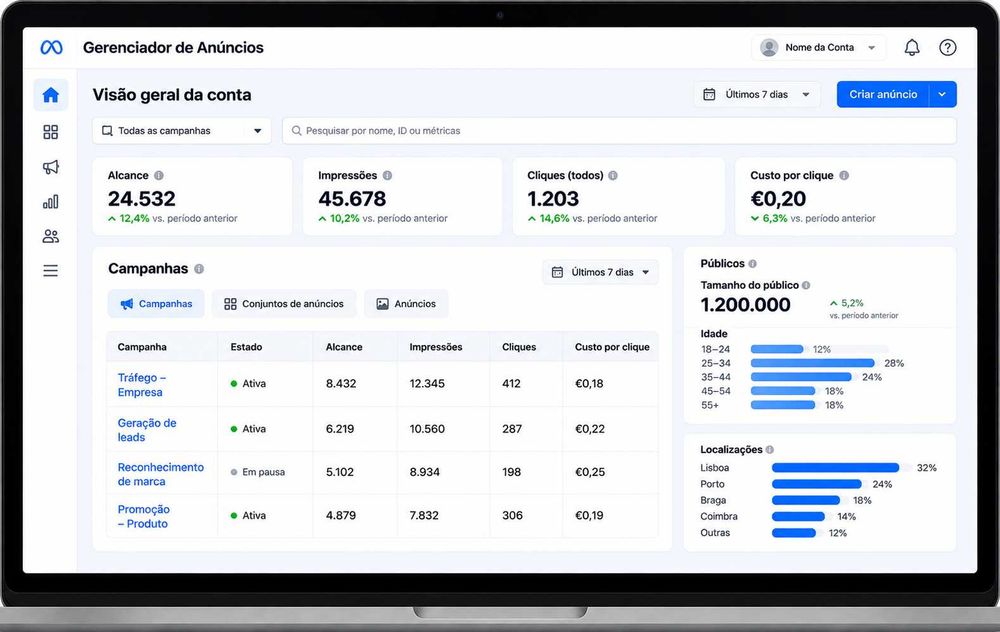
Task: Click the Impressões column header
Action: (436, 347)
